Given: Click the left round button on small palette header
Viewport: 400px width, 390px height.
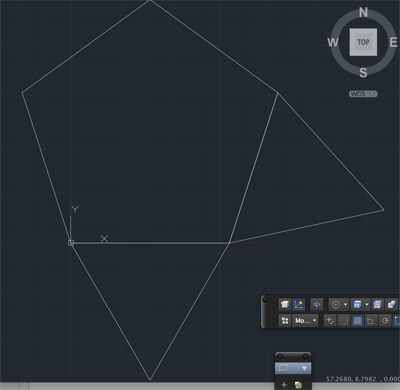Looking at the screenshot, I should tap(280, 357).
